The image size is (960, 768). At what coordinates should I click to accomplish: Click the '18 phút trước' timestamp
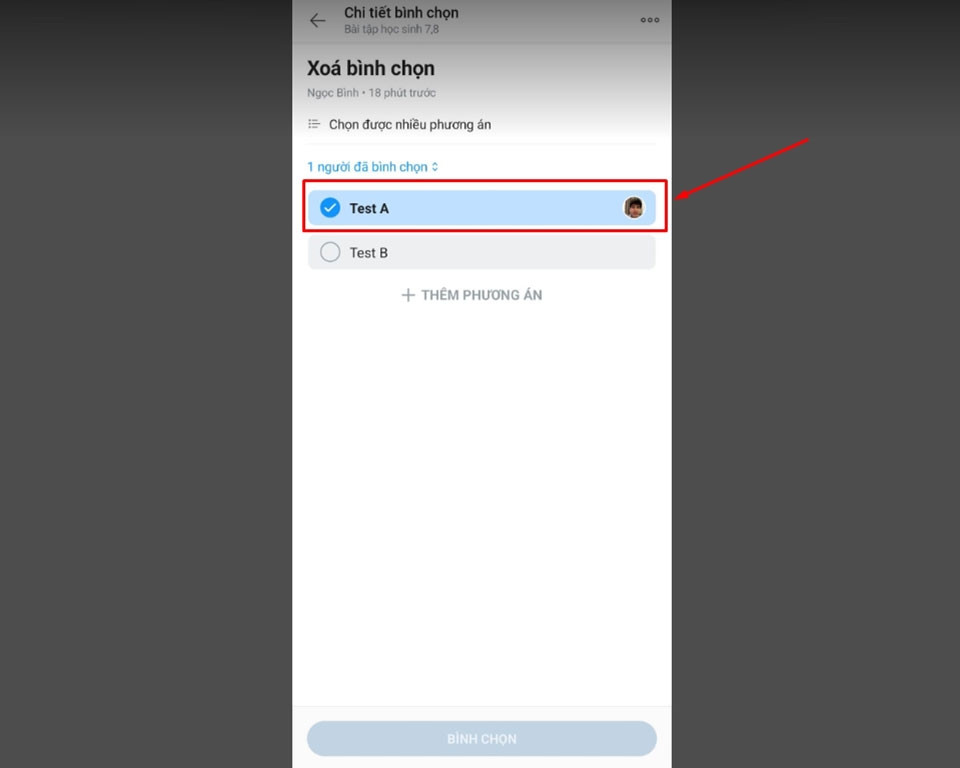pos(402,93)
